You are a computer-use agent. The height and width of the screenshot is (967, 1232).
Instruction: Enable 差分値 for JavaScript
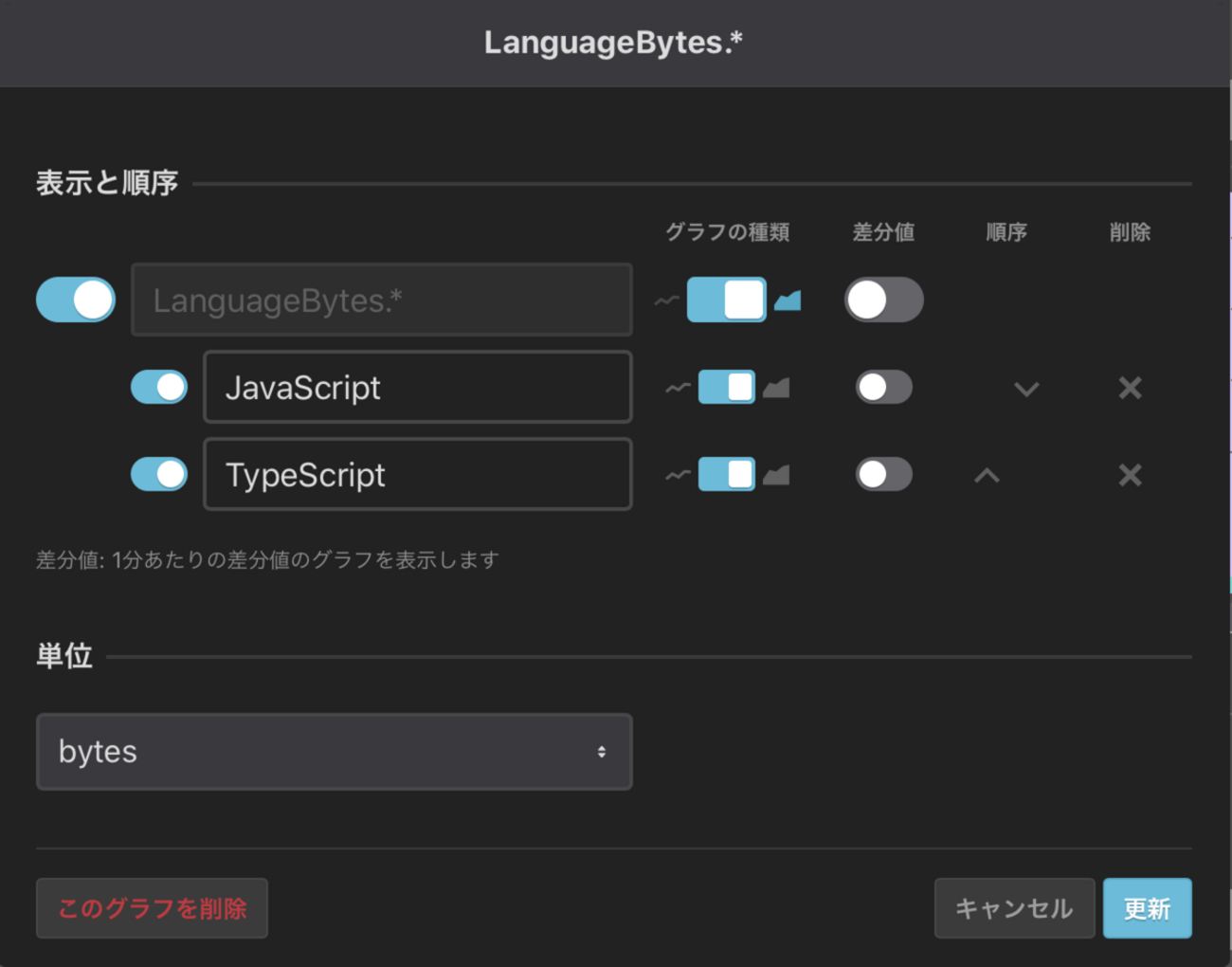pos(883,388)
